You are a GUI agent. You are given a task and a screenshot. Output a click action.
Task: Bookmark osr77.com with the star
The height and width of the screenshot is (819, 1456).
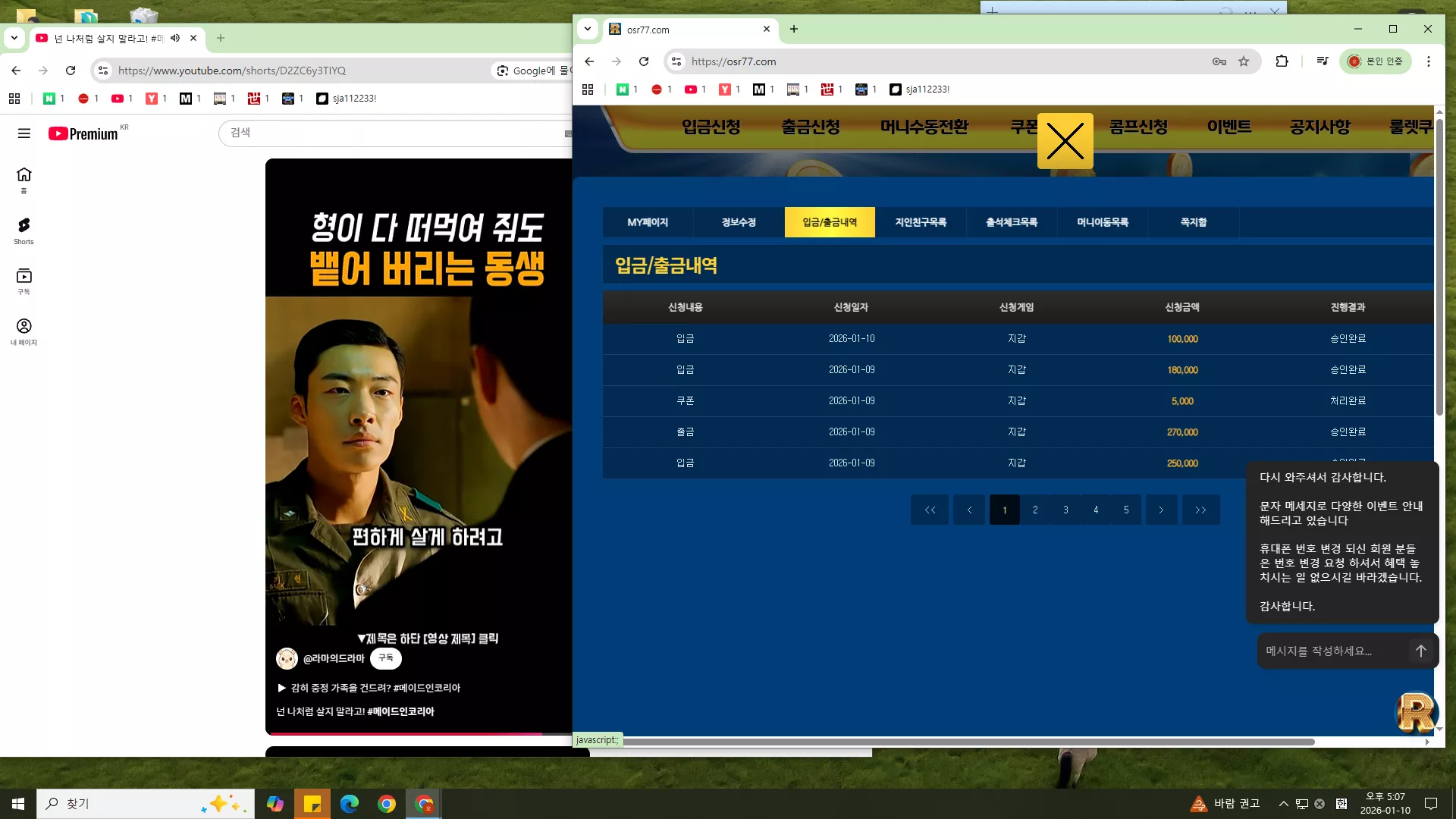pos(1244,61)
